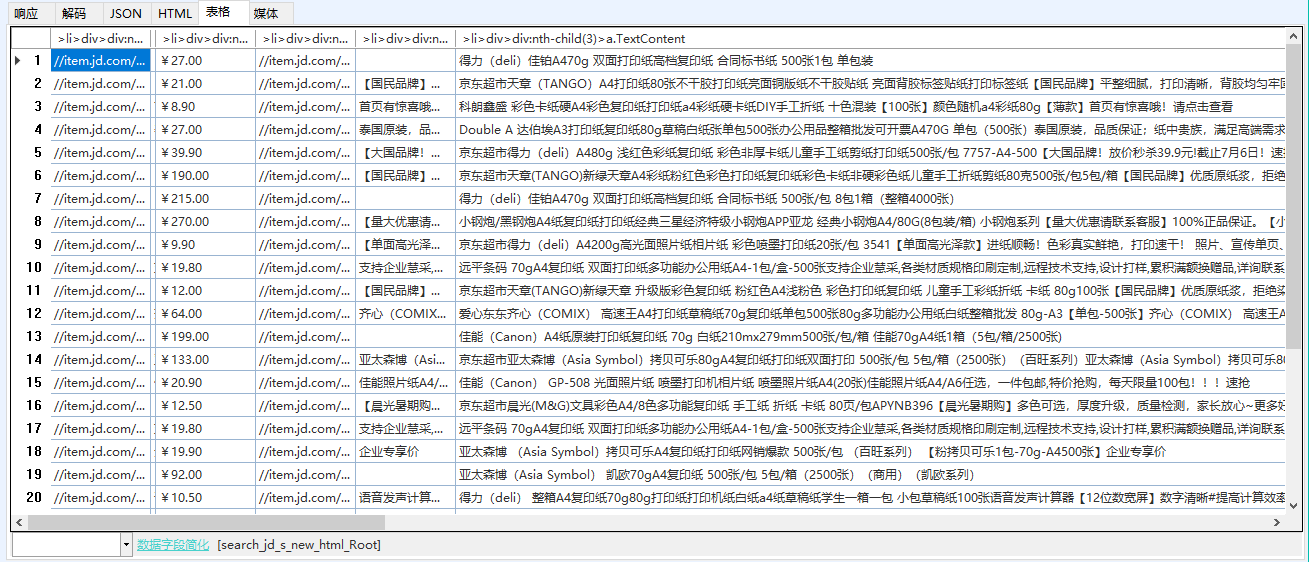
Task: Click the [search_jd_s_new_html_Root] label
Action: pos(299,545)
